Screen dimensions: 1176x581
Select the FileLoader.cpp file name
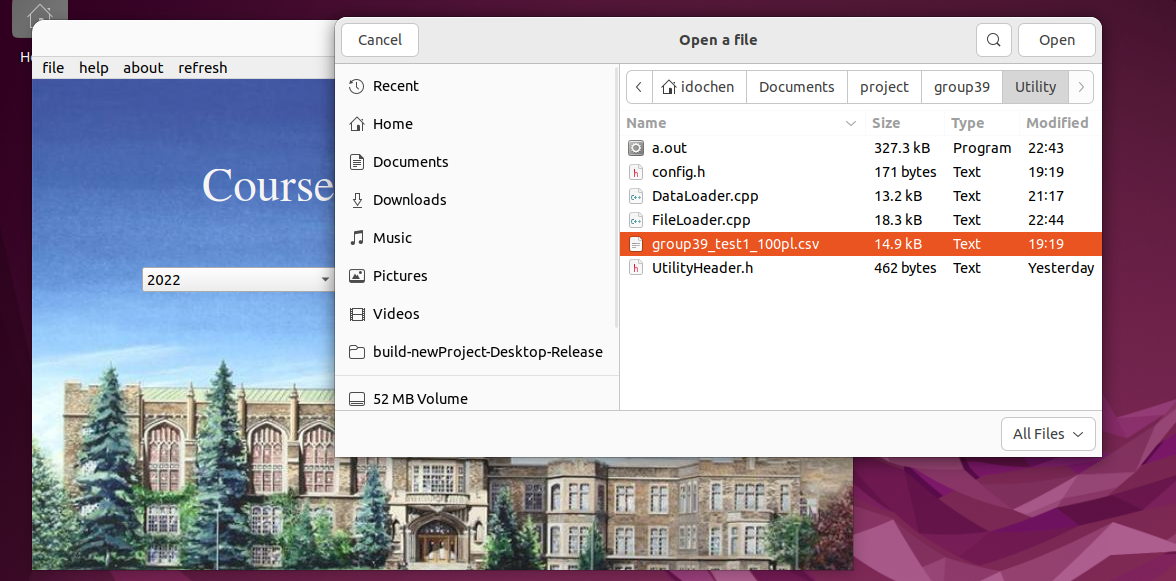coord(701,220)
